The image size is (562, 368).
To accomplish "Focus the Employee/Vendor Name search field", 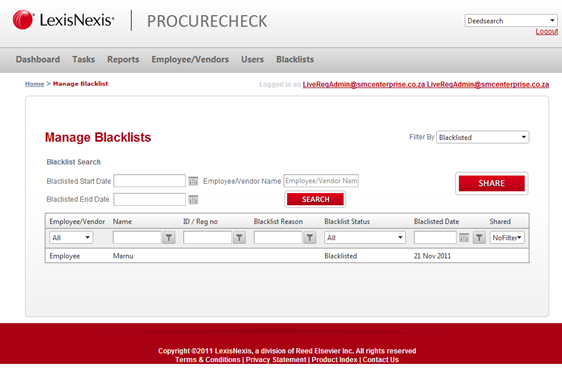I will (x=321, y=181).
